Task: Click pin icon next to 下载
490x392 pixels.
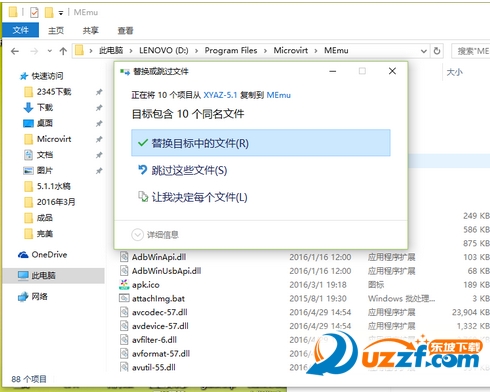Action: pos(99,107)
